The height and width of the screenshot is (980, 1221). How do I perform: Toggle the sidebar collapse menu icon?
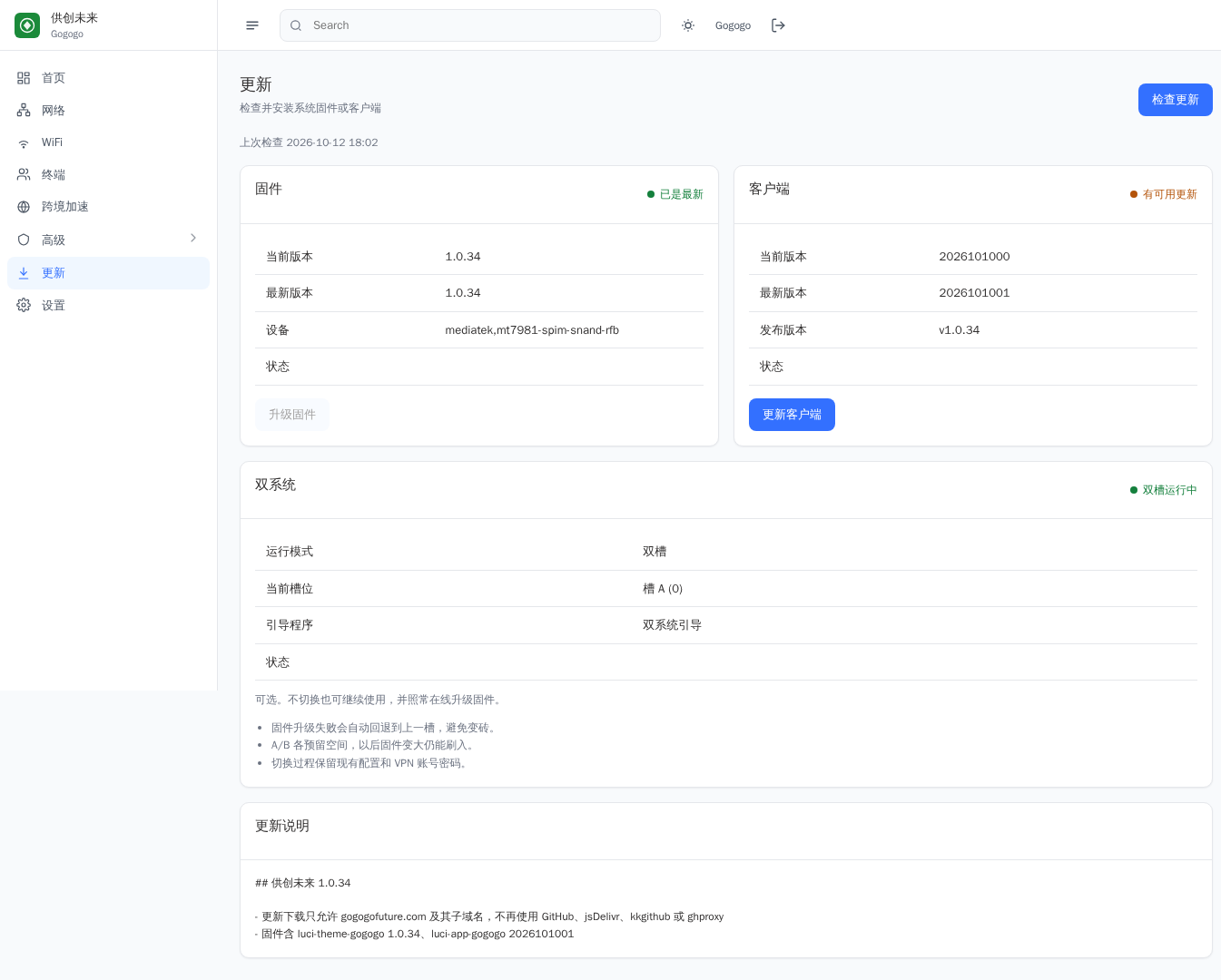[x=252, y=25]
